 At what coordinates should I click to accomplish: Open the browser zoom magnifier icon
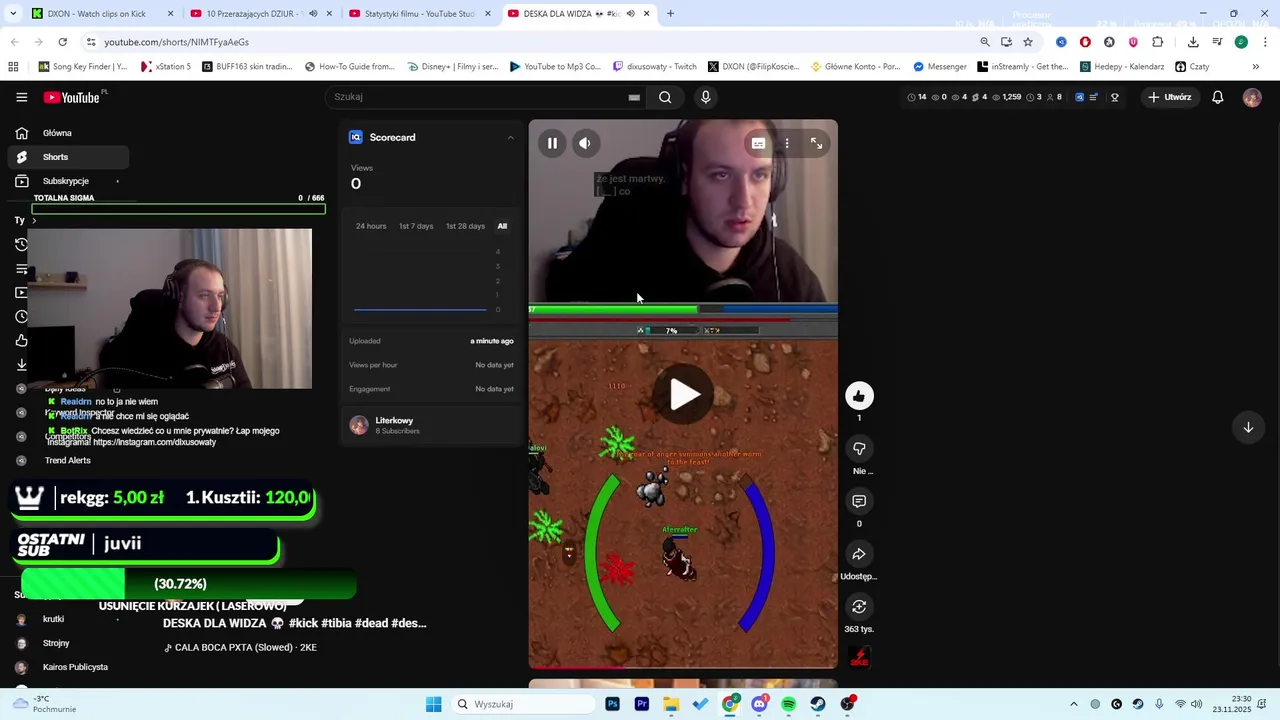click(x=985, y=42)
